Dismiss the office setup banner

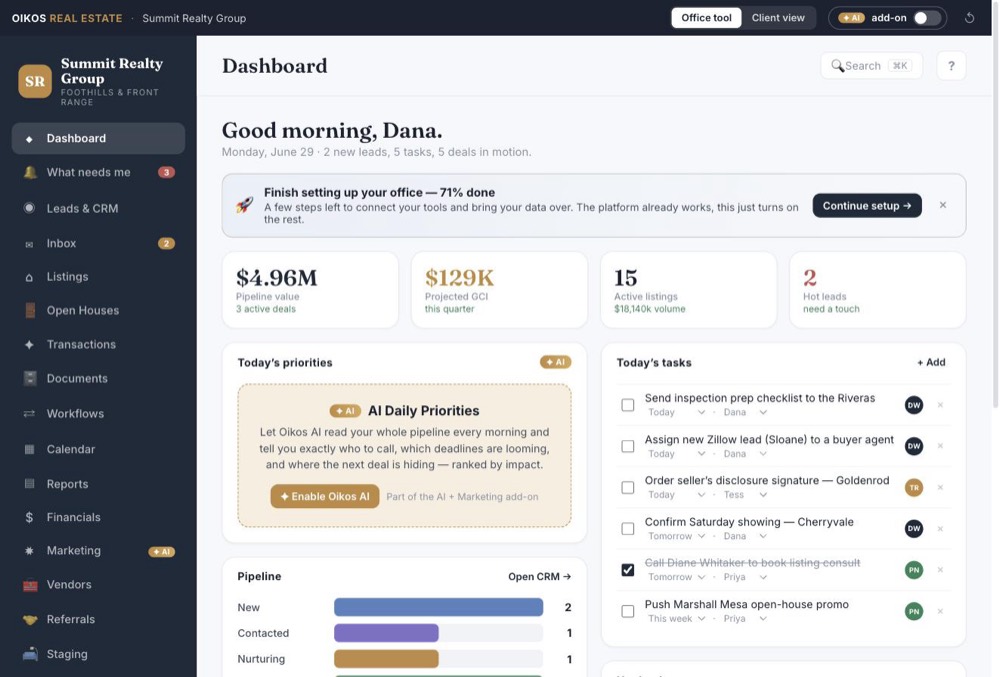click(x=943, y=205)
